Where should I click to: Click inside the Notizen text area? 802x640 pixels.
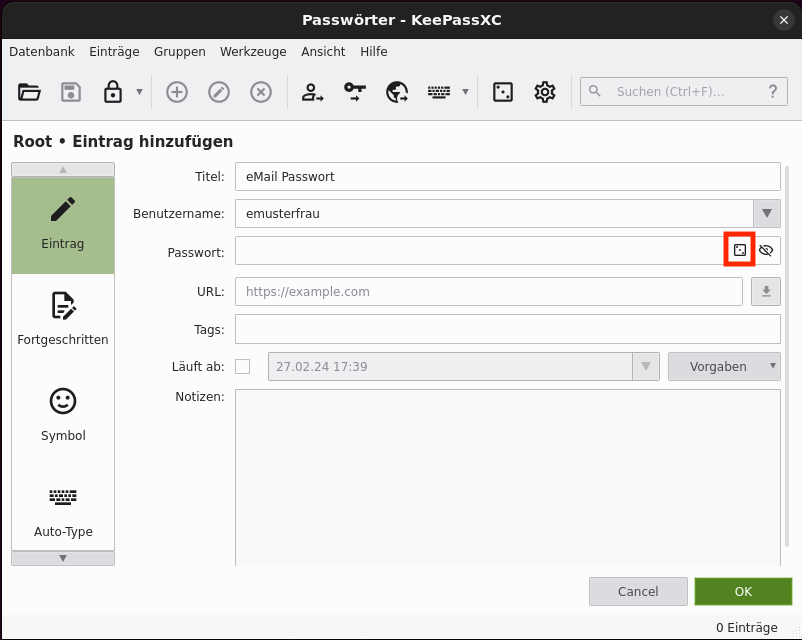(x=508, y=477)
